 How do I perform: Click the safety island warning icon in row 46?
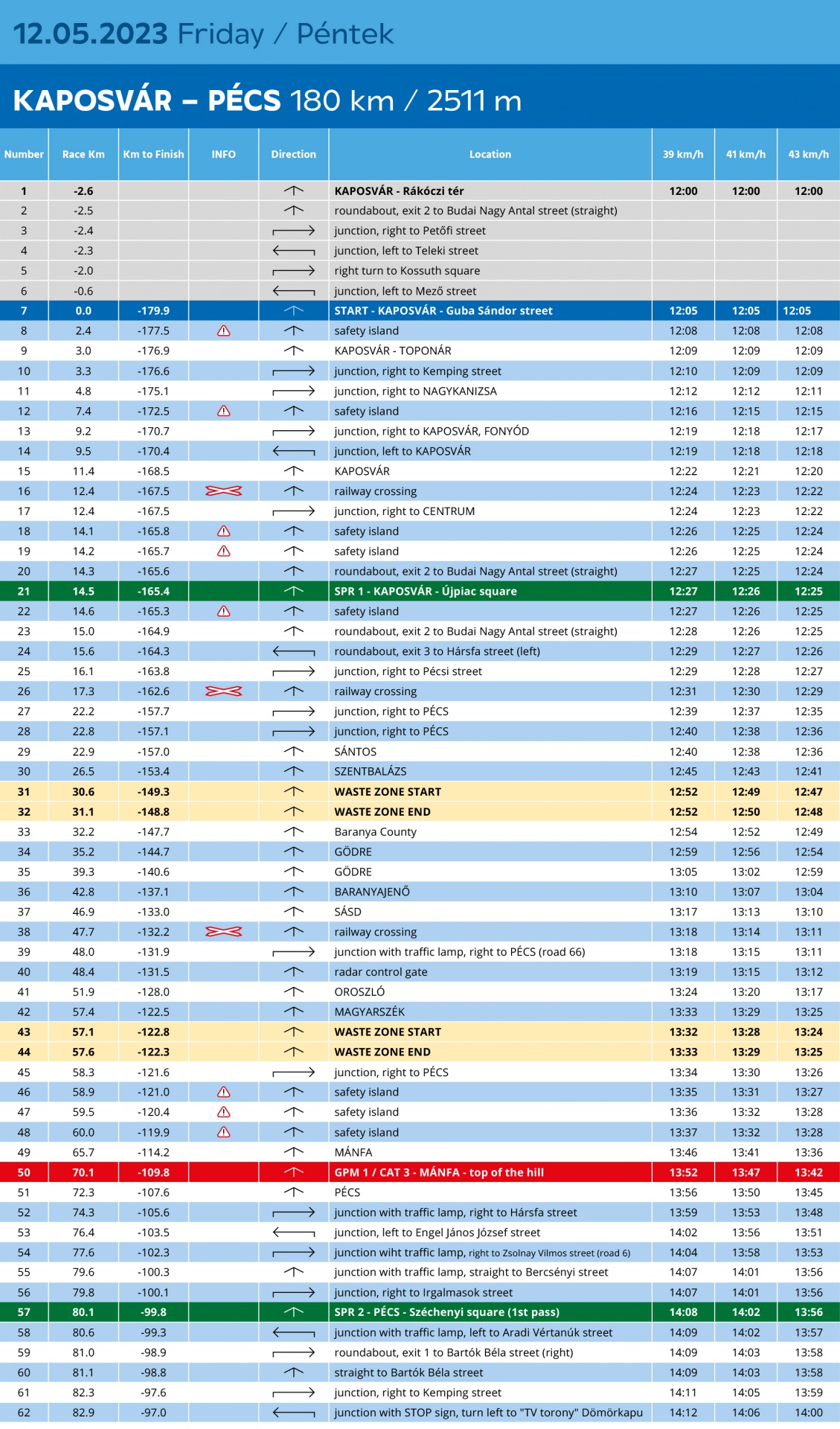(x=223, y=1092)
